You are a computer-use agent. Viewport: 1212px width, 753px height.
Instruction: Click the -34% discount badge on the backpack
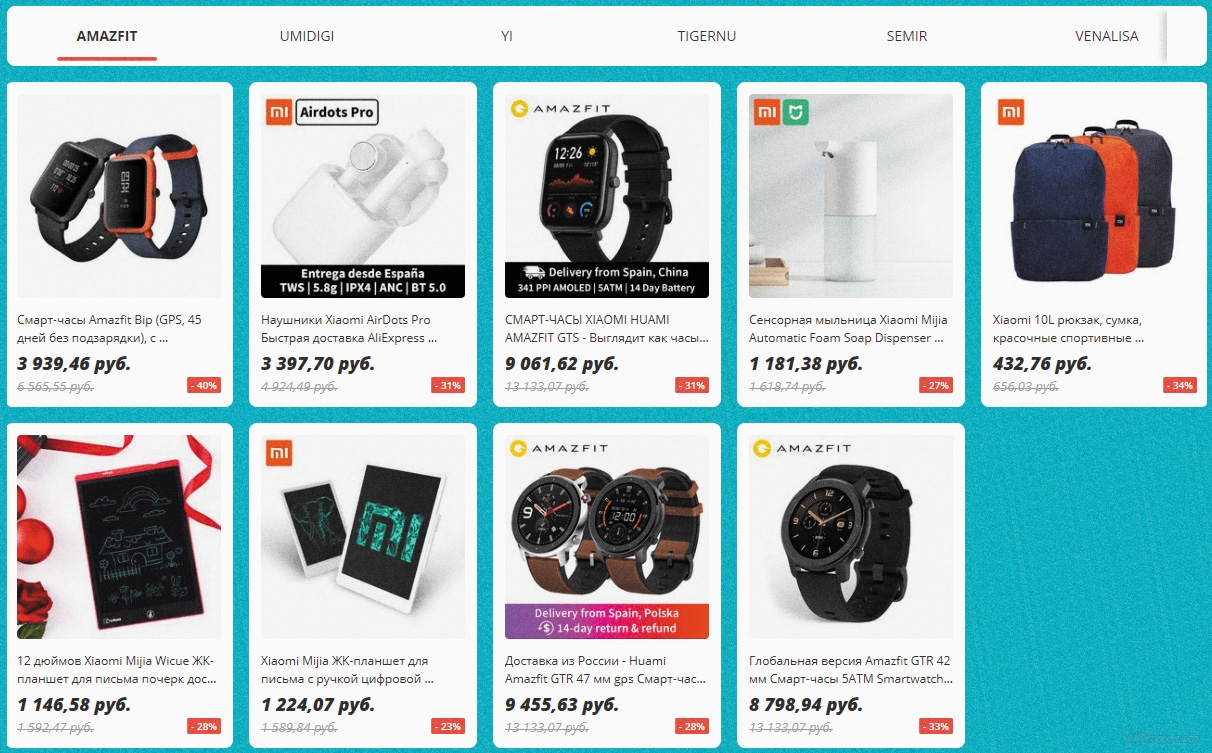[x=1180, y=385]
